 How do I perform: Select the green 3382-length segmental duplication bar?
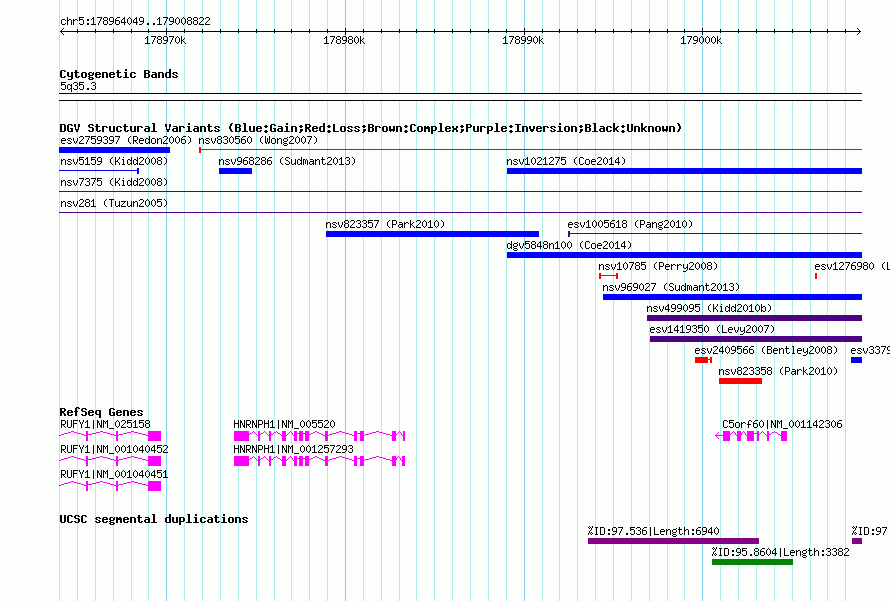(x=752, y=562)
